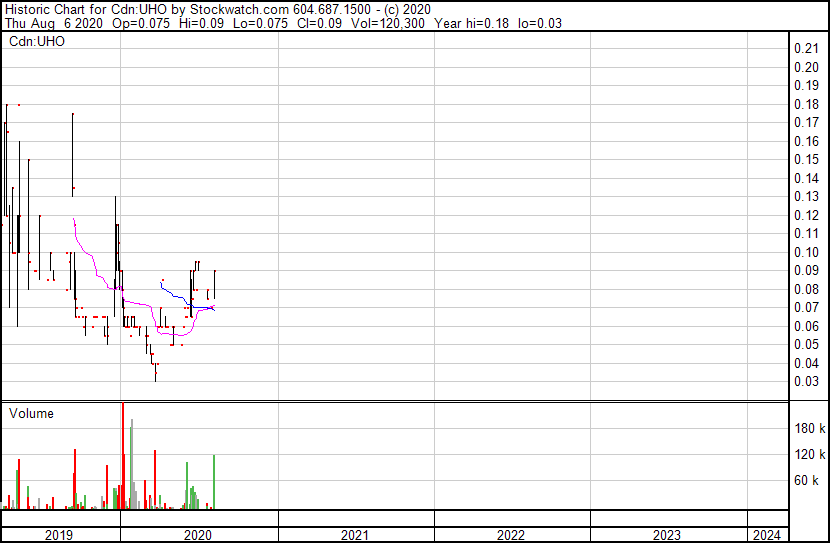Click the 0.18 price axis label

click(x=805, y=104)
